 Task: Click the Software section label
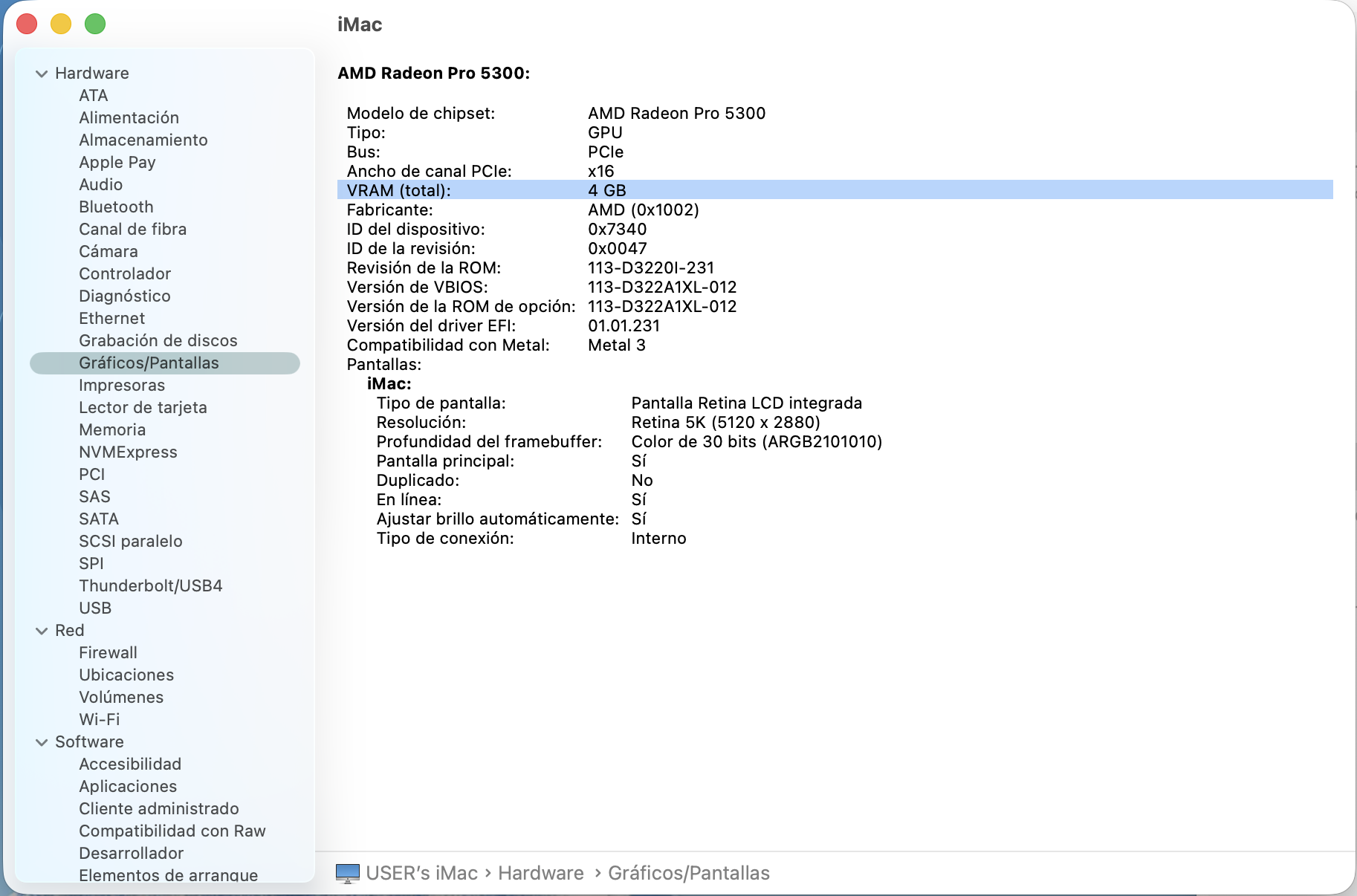[x=89, y=742]
